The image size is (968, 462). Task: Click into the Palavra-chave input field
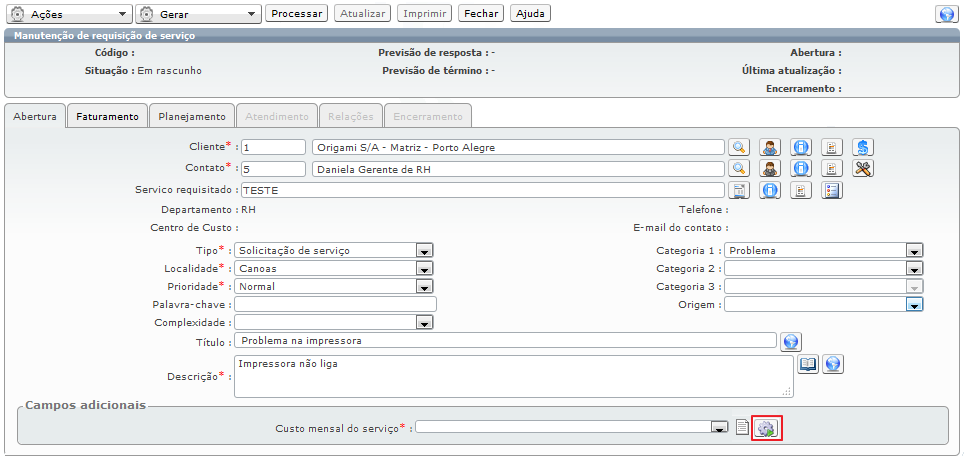coord(335,305)
